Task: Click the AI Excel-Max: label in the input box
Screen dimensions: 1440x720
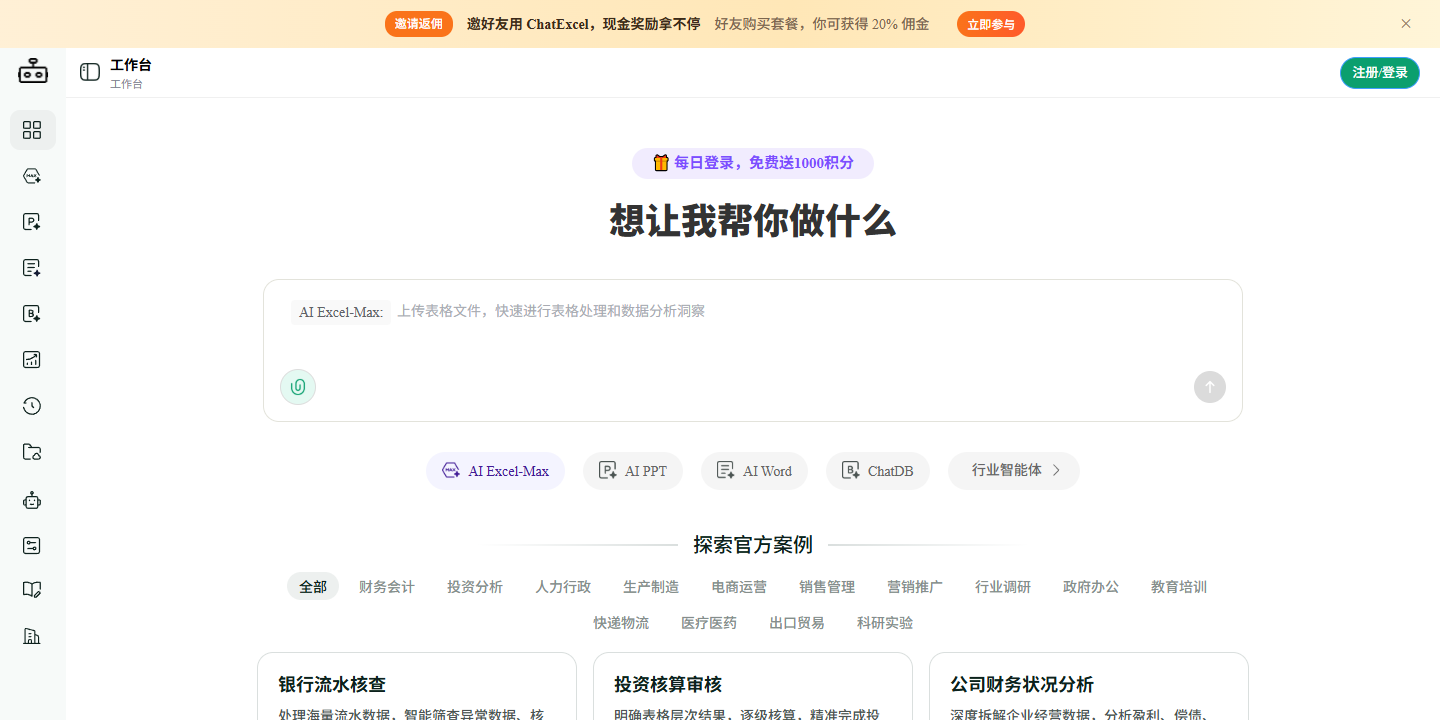Action: [x=341, y=312]
